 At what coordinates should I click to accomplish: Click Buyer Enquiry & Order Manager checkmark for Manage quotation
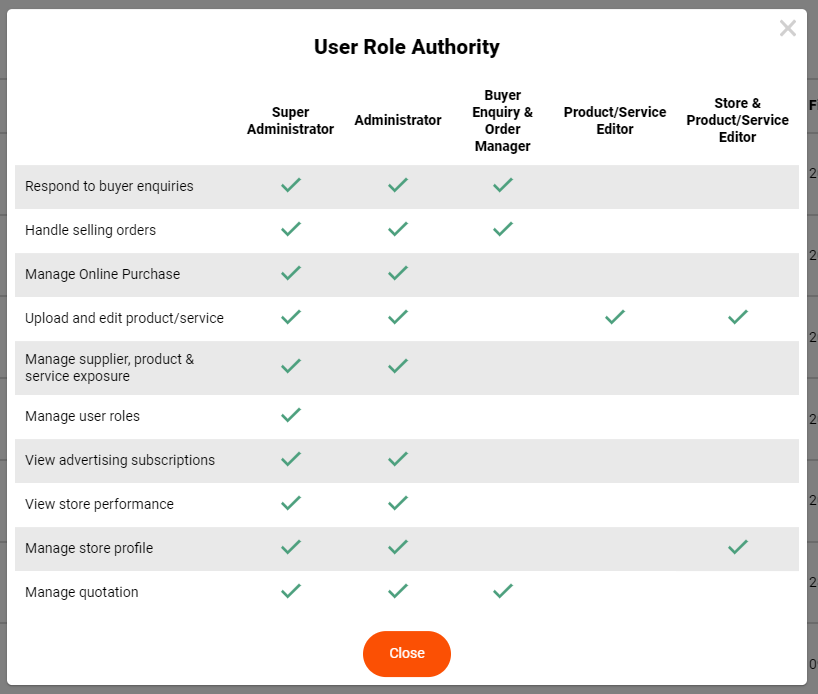click(502, 591)
